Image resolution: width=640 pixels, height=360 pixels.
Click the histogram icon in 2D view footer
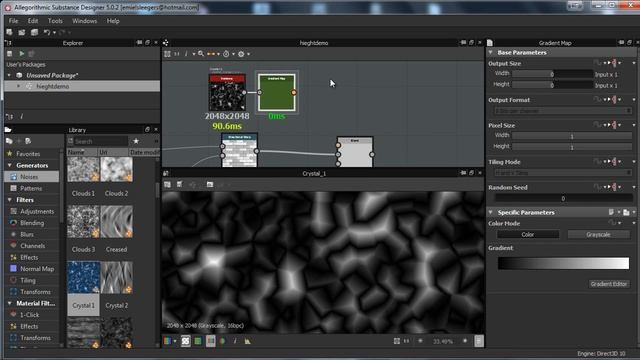click(248, 341)
